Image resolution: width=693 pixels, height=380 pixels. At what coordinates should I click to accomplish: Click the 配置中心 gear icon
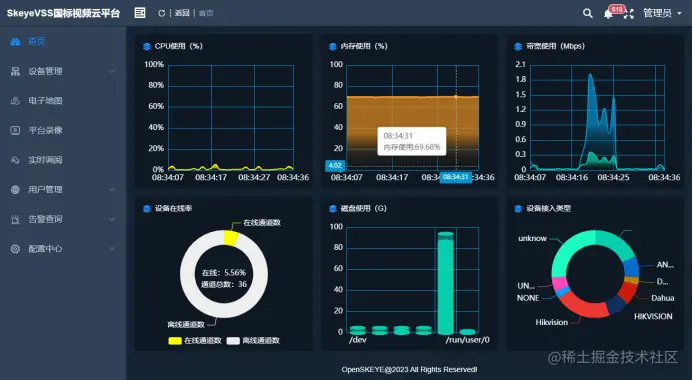pos(15,249)
